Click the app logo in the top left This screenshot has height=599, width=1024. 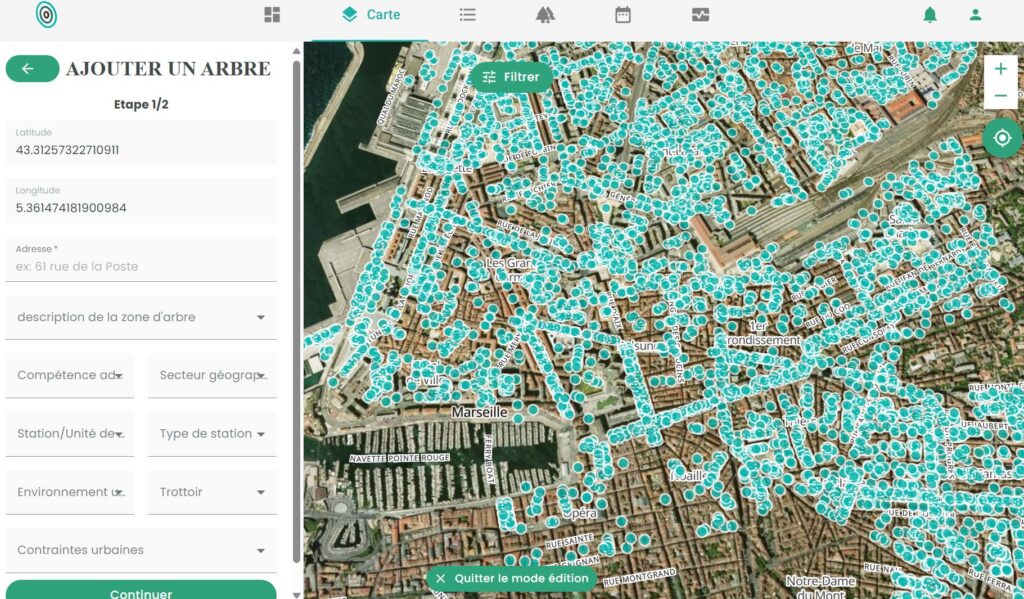pos(46,14)
